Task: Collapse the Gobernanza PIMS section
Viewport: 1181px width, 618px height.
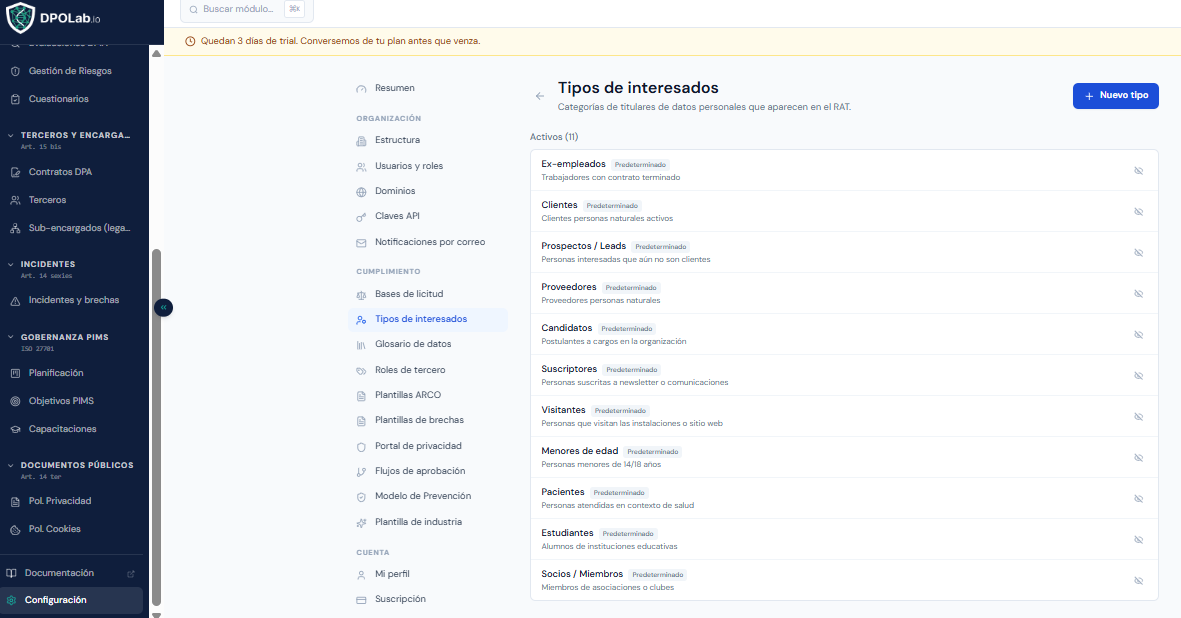Action: coord(11,337)
